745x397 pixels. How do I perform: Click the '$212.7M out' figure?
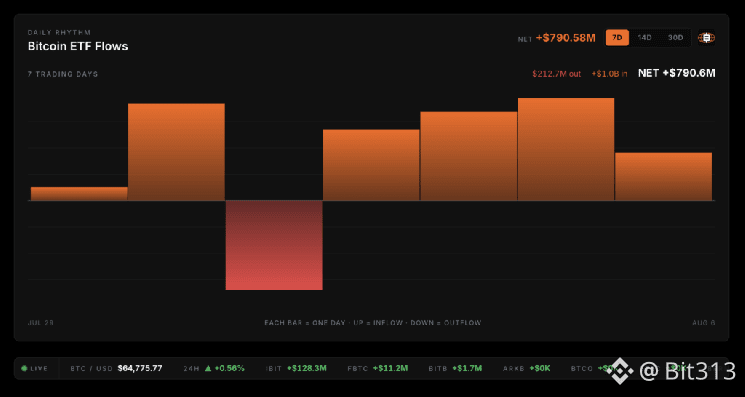[556, 74]
